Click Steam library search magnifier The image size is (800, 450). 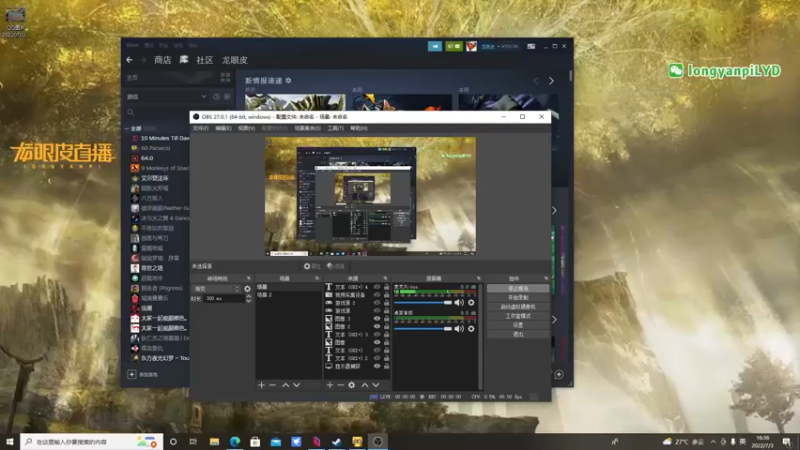[131, 112]
